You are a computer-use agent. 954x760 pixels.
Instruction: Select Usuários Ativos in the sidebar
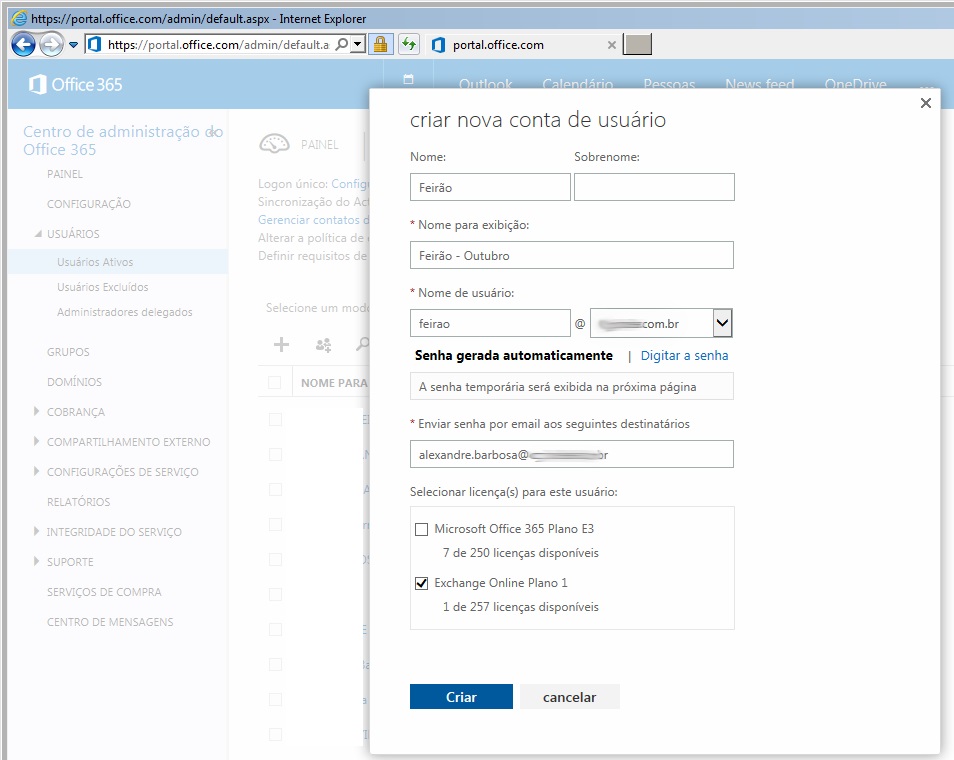(x=95, y=262)
